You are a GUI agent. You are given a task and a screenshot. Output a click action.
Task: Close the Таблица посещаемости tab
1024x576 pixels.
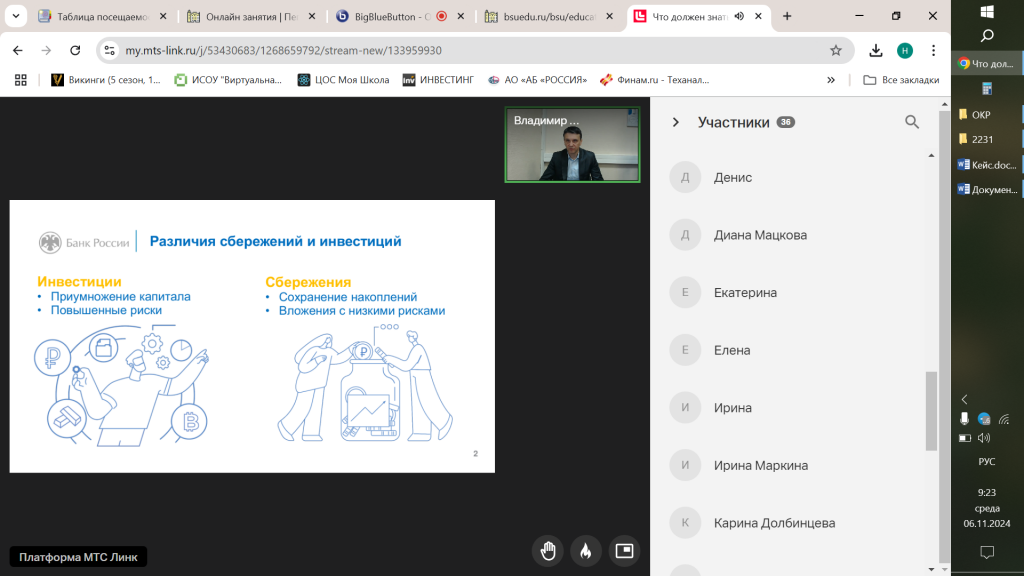(x=163, y=16)
